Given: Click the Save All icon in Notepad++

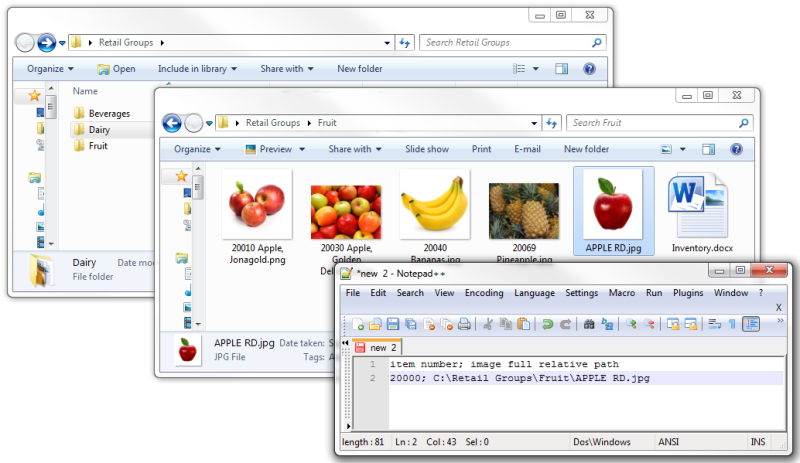Looking at the screenshot, I should pyautogui.click(x=411, y=324).
